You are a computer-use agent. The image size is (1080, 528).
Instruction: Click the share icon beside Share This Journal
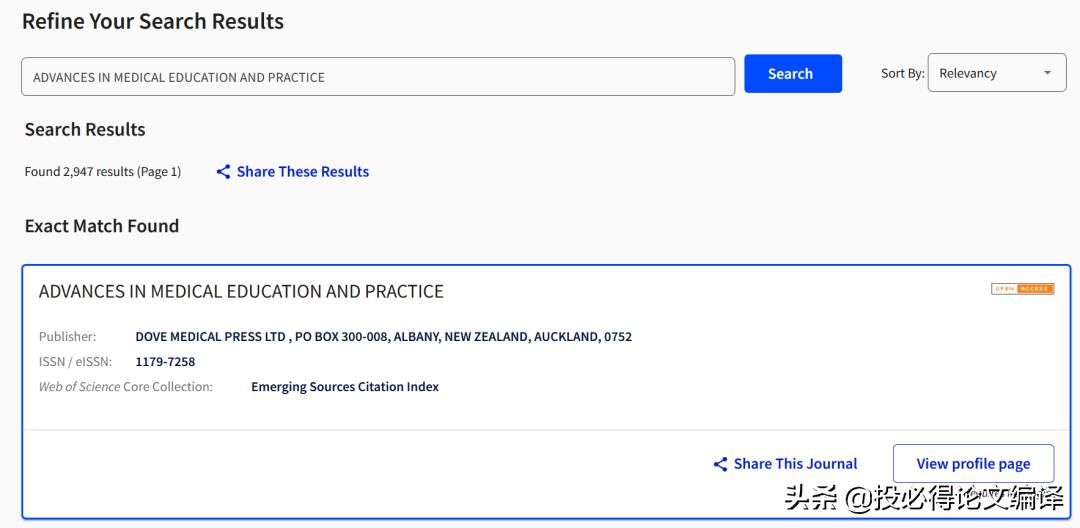pos(720,464)
